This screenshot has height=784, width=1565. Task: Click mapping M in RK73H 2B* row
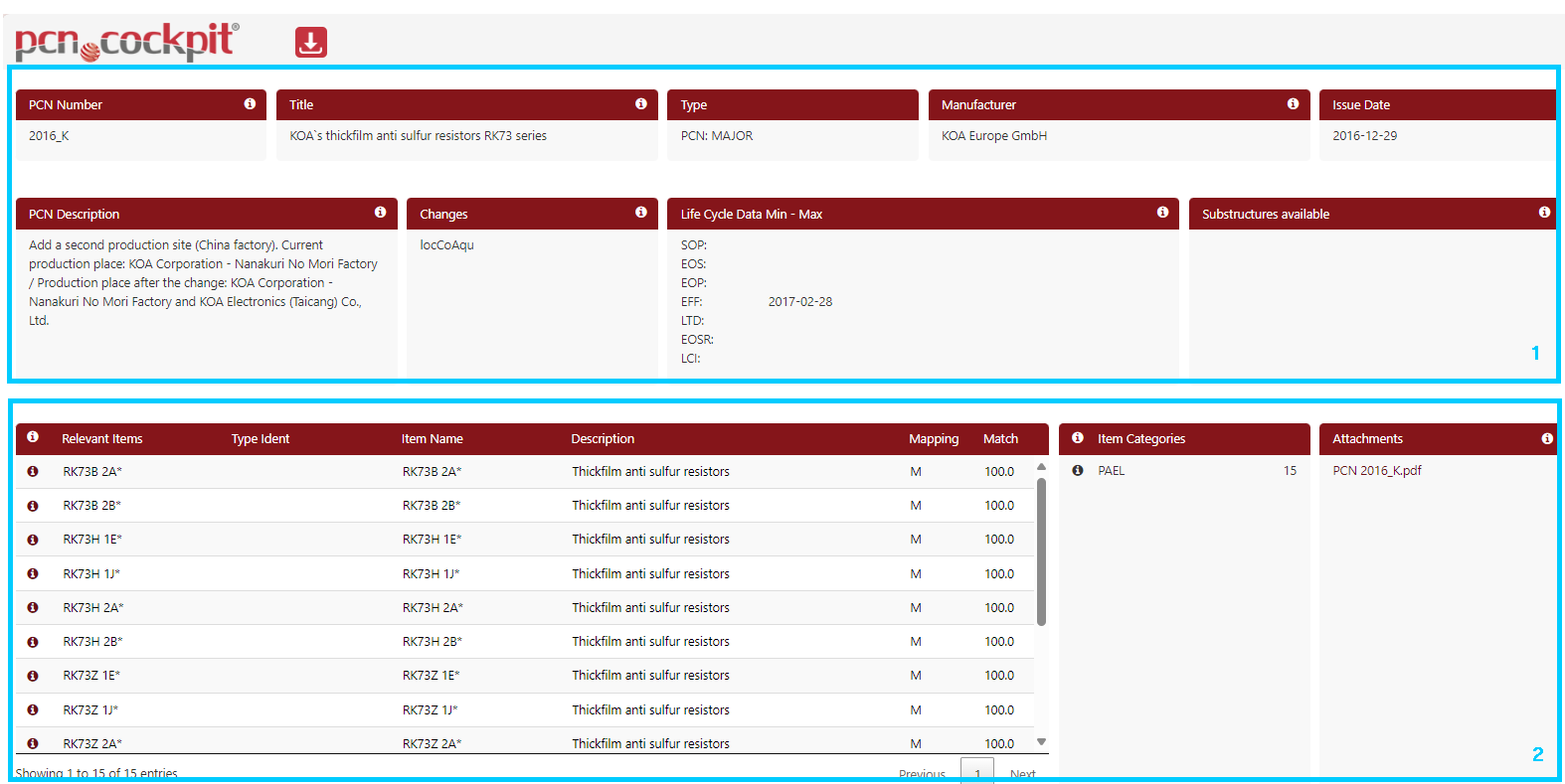pyautogui.click(x=916, y=642)
